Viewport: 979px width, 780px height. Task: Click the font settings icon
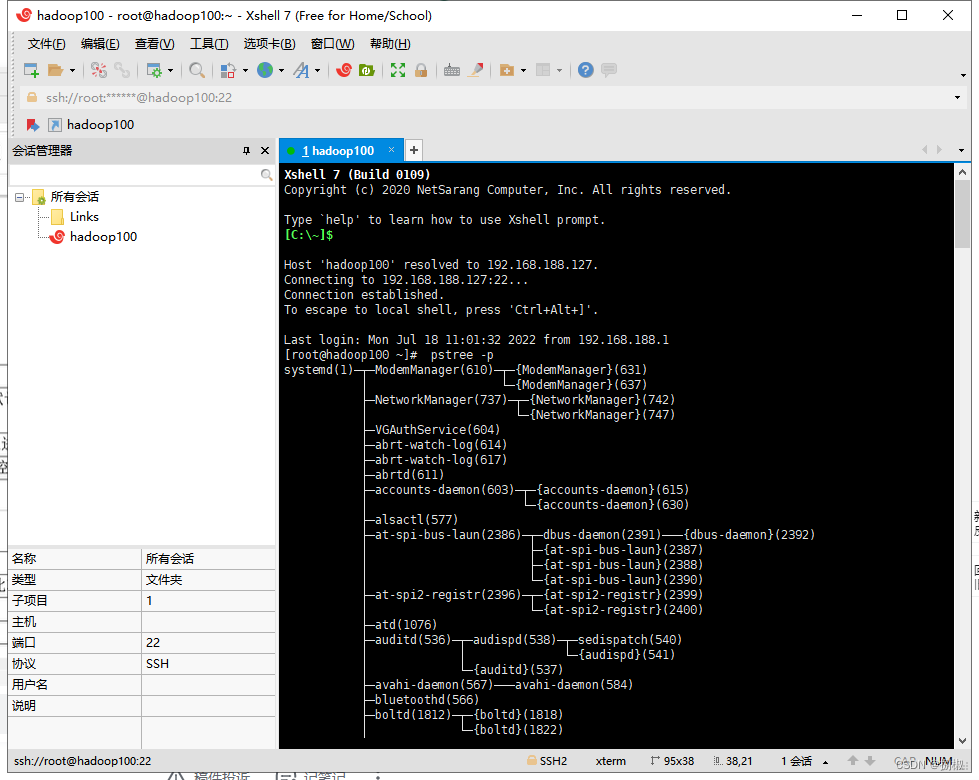(302, 70)
